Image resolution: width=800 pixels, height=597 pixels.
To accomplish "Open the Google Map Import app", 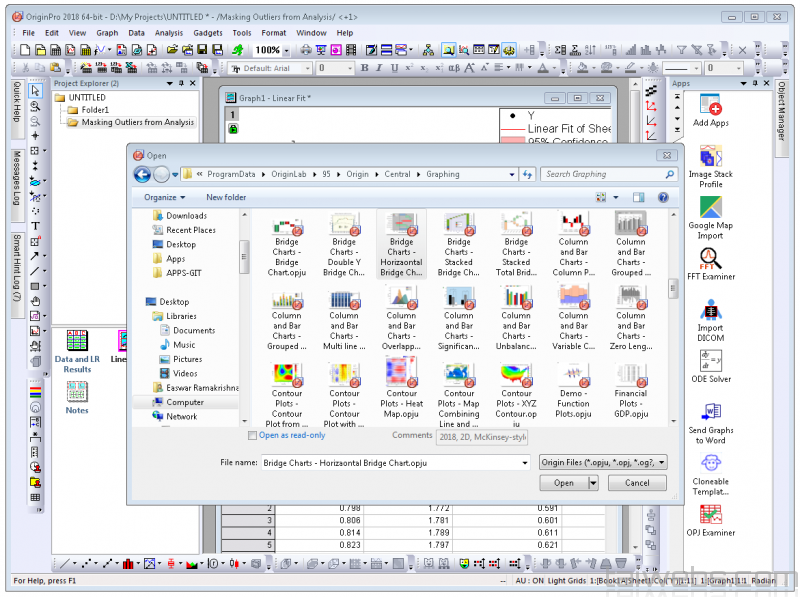I will 710,208.
